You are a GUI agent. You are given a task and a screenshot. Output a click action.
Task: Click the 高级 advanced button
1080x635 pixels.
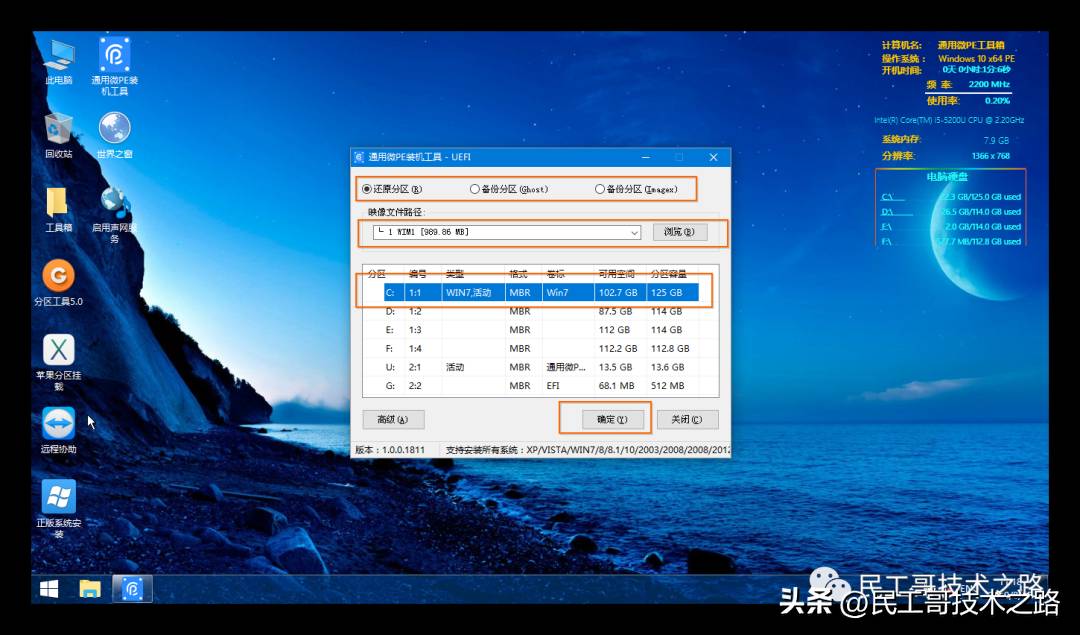(x=393, y=419)
